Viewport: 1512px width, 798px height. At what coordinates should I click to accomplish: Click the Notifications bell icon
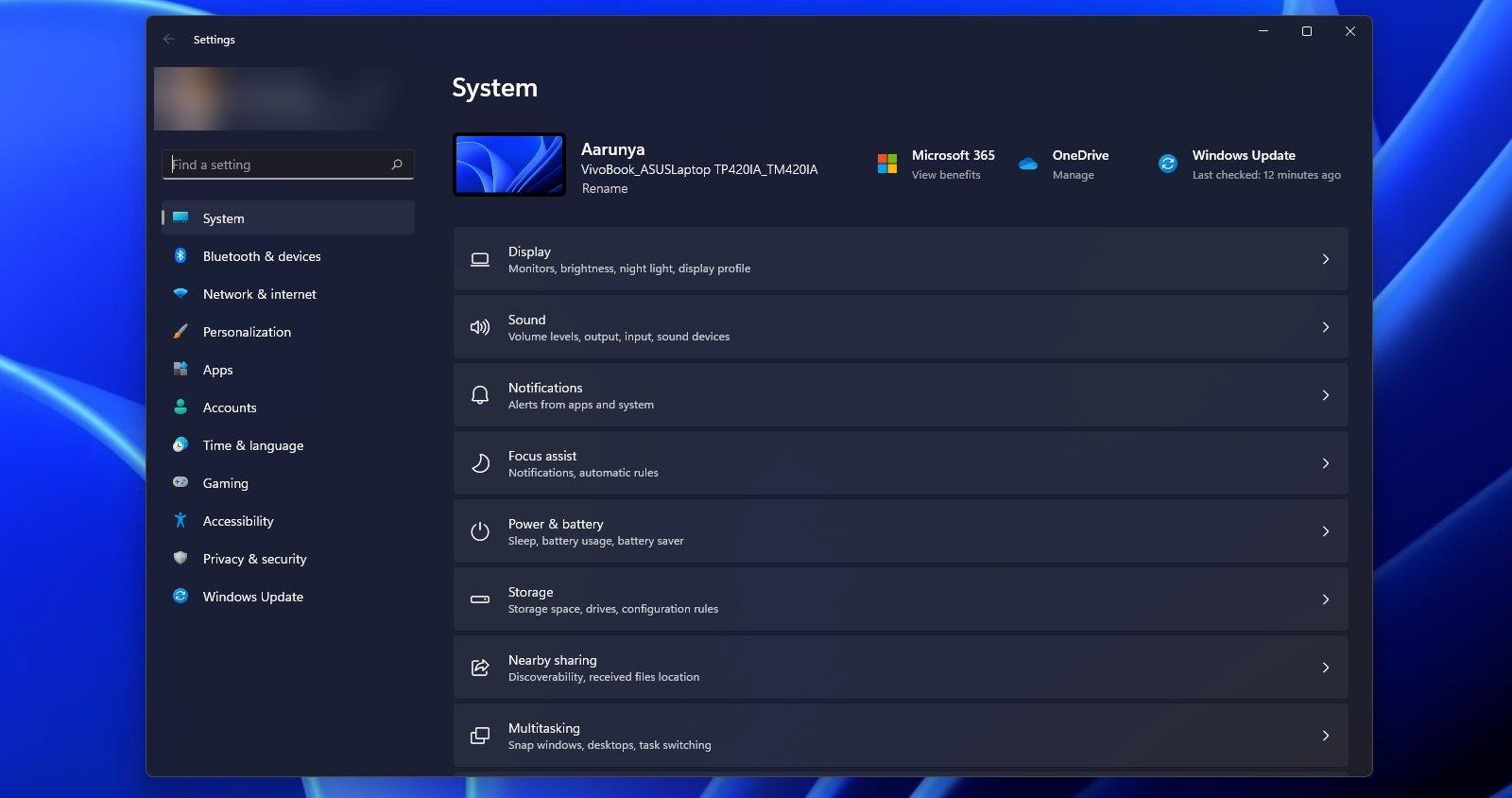click(x=480, y=395)
